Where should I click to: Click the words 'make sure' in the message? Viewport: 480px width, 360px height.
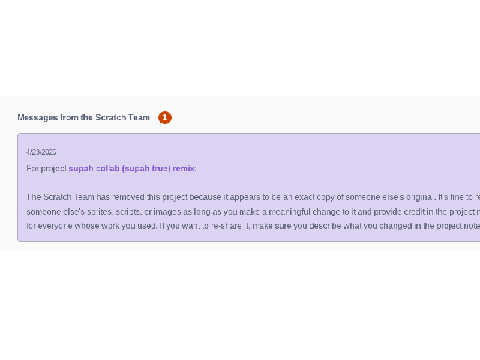(269, 226)
